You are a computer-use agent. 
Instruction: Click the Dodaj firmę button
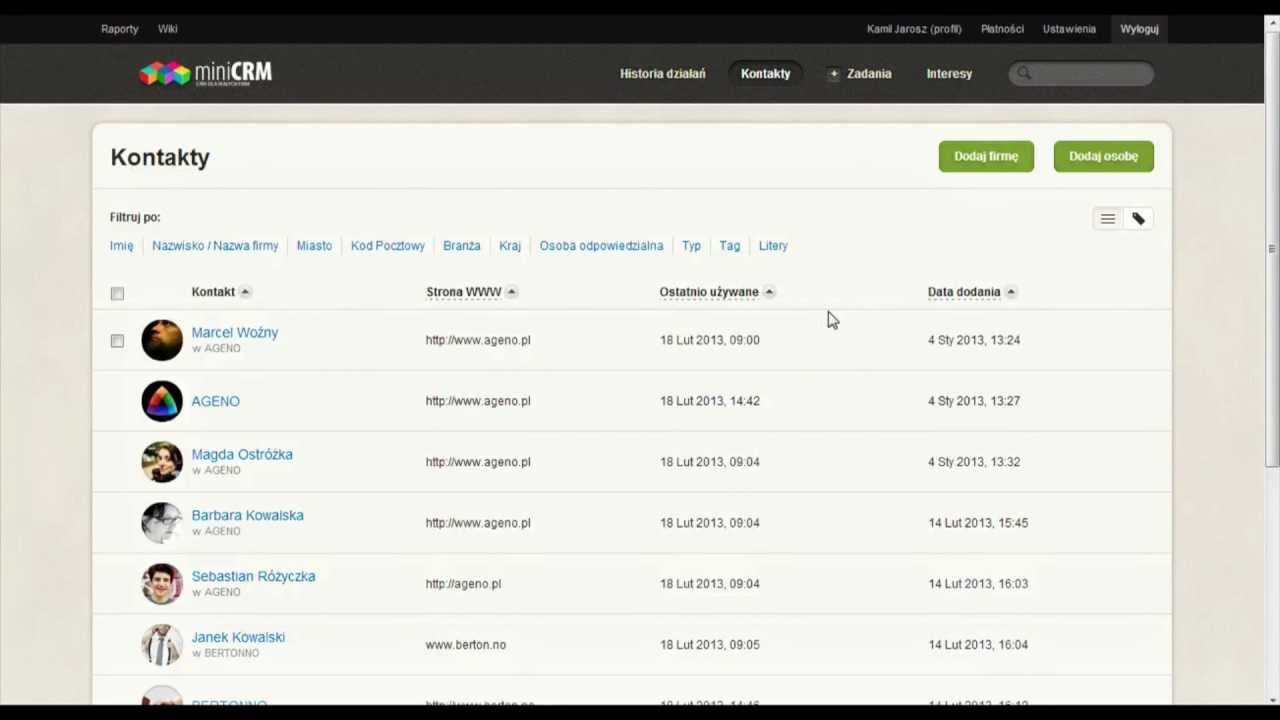click(986, 156)
